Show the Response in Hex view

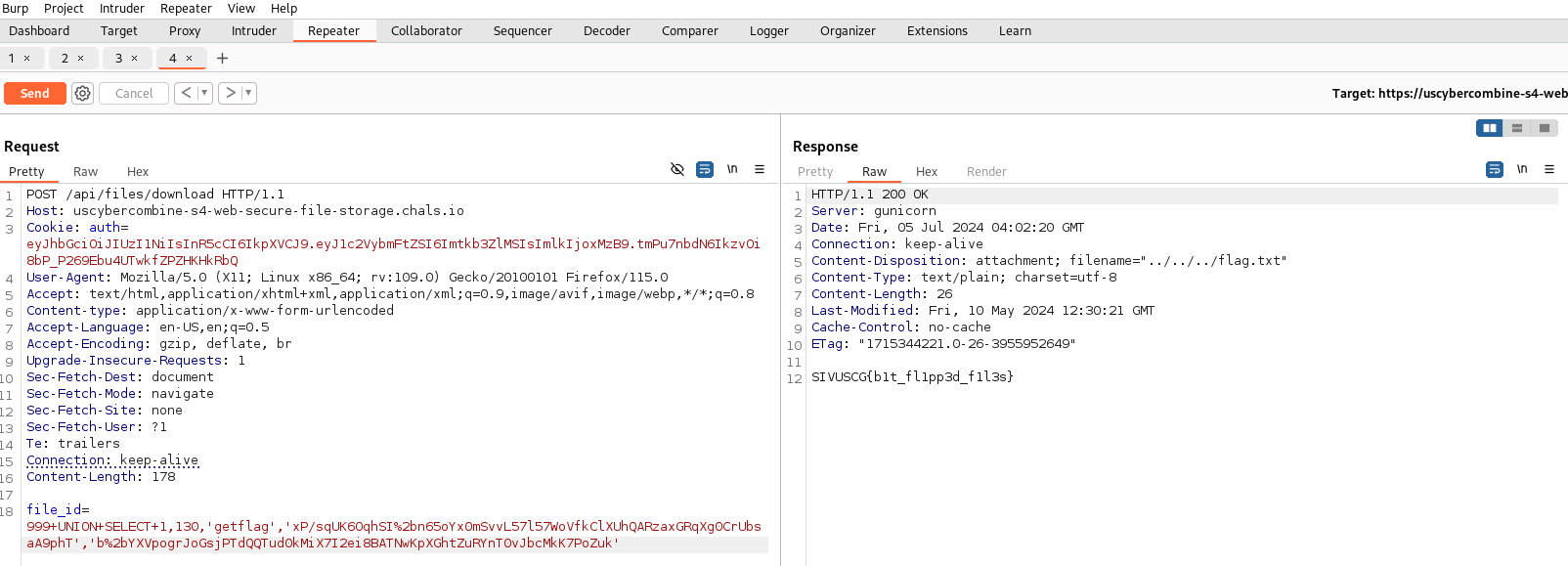point(927,172)
